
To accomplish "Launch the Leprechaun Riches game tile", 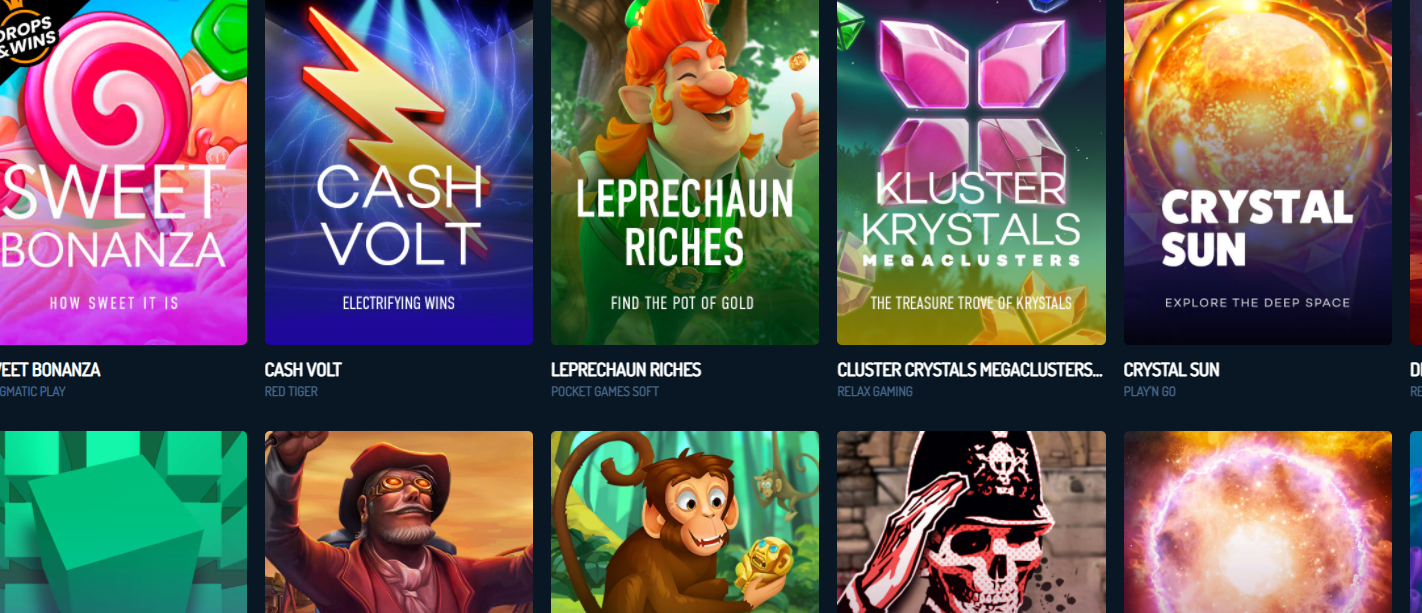I will tap(685, 172).
